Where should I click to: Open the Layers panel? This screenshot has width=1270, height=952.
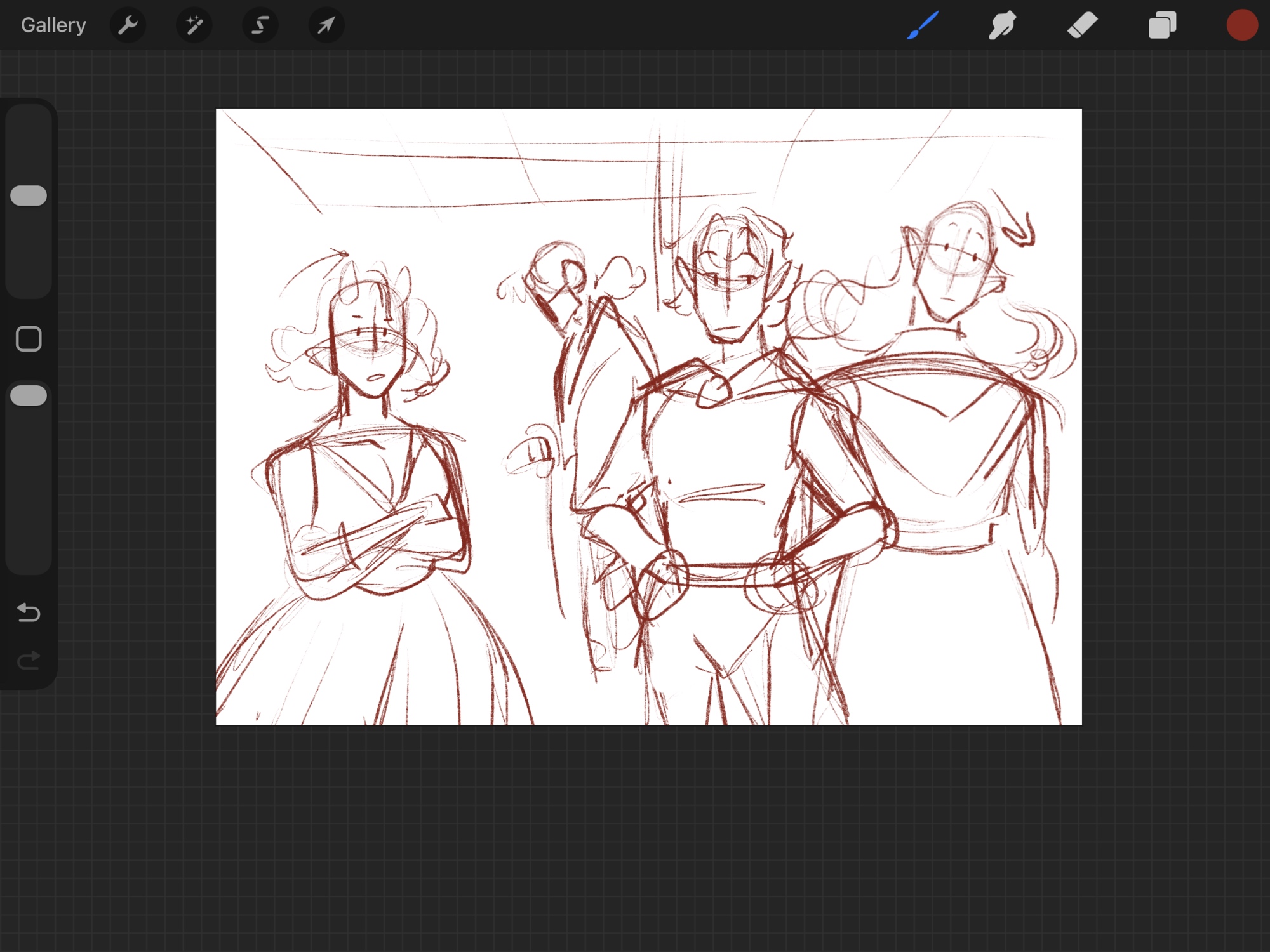(x=1163, y=25)
